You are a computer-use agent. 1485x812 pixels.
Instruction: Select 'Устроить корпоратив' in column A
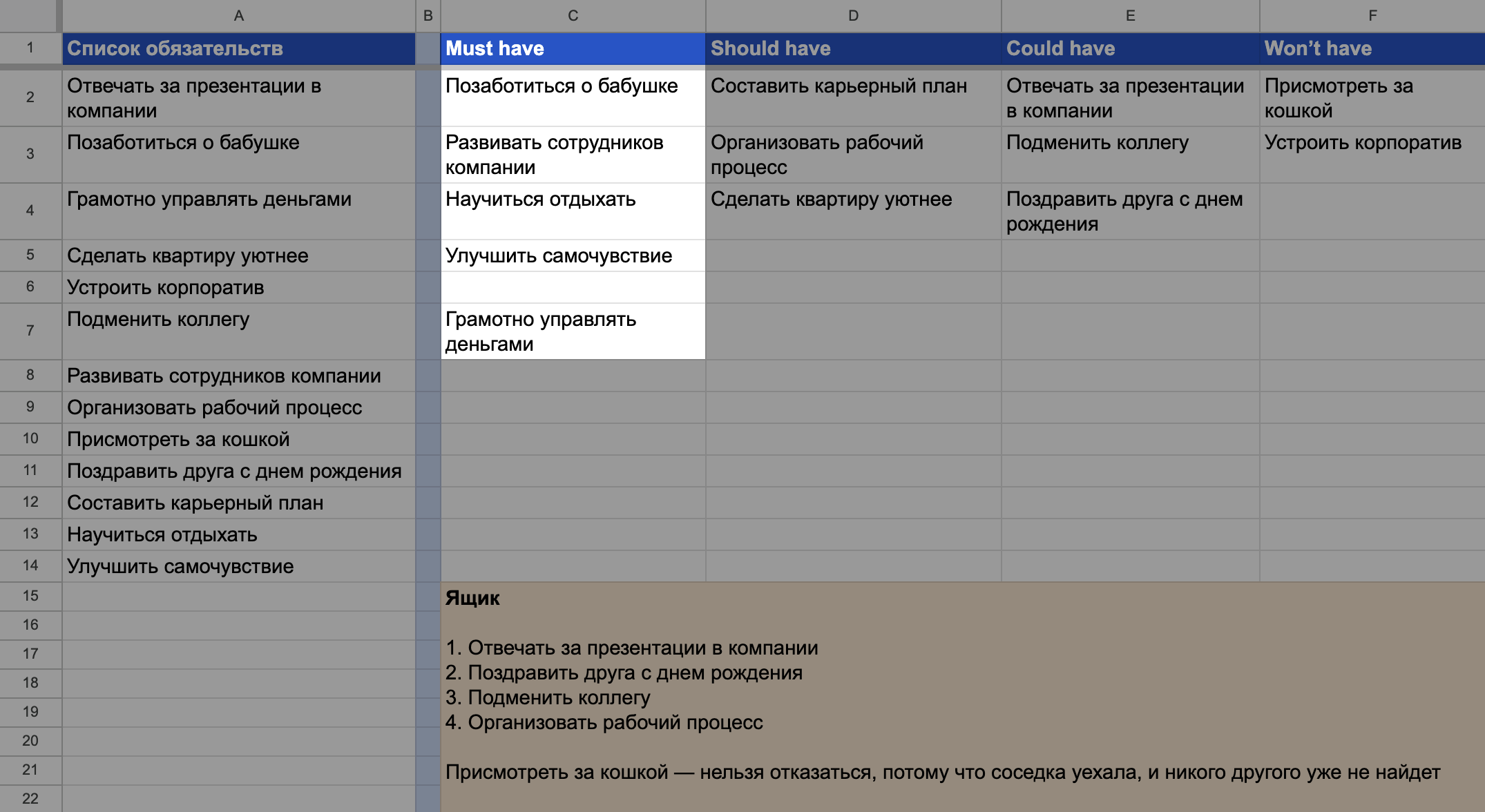click(239, 287)
